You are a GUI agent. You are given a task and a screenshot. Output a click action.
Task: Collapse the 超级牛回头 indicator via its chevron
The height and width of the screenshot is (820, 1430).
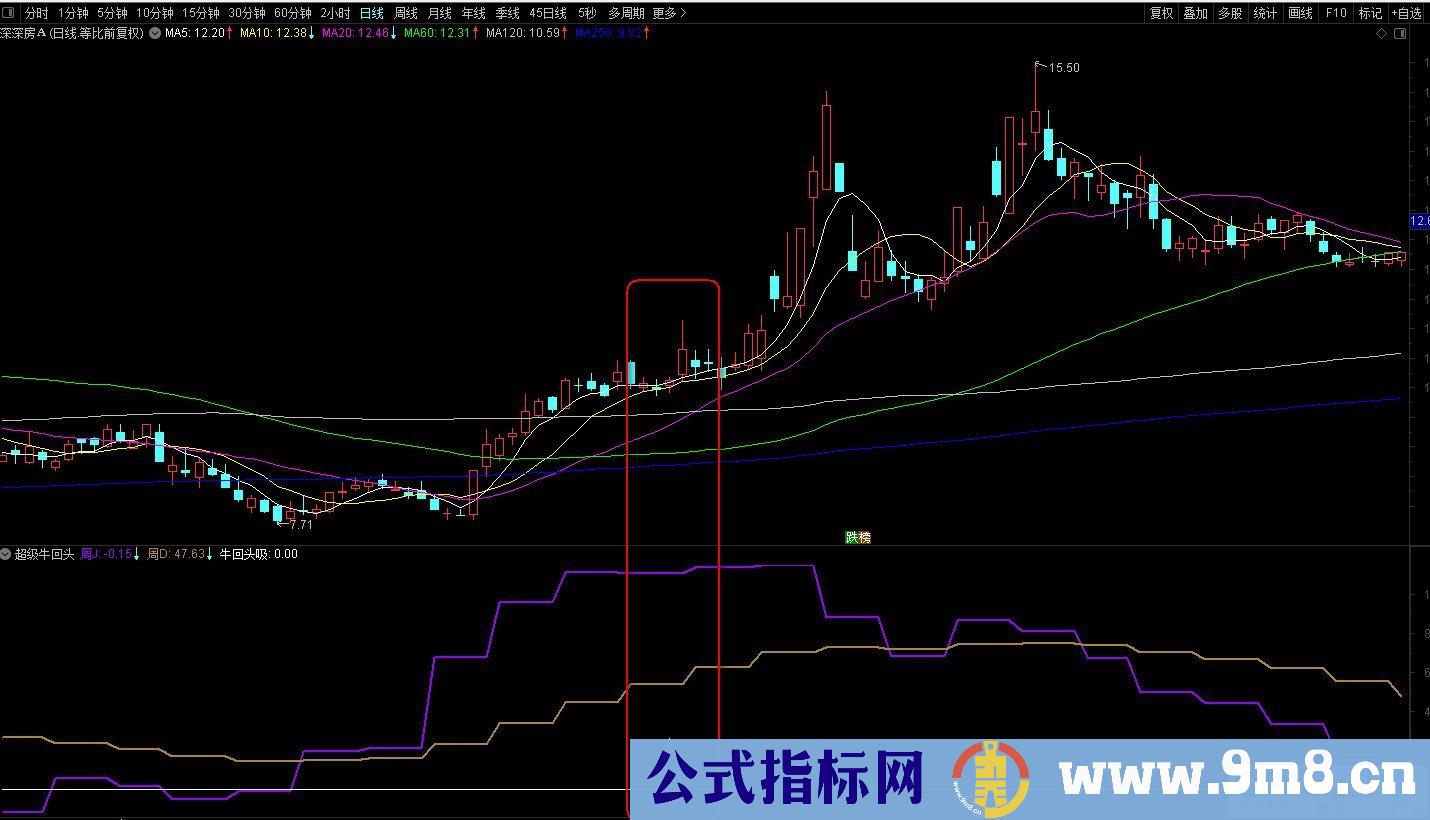pos(7,553)
